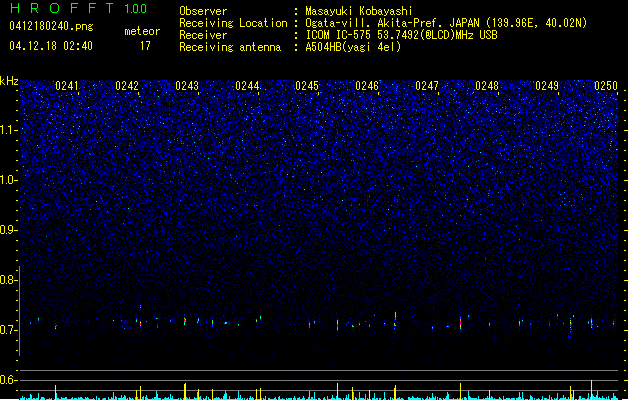Click the HROFFT 1.0.0 title text
The image size is (629, 400).
click(x=78, y=8)
